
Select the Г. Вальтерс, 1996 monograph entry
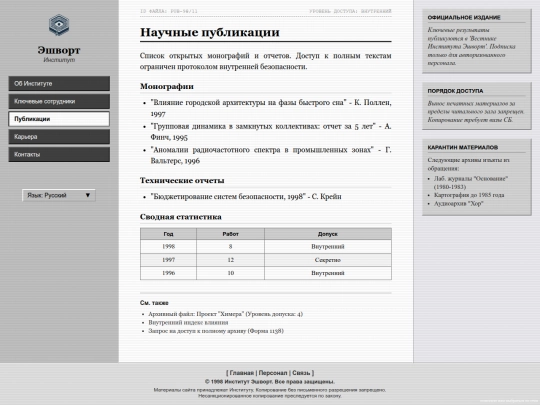click(271, 155)
